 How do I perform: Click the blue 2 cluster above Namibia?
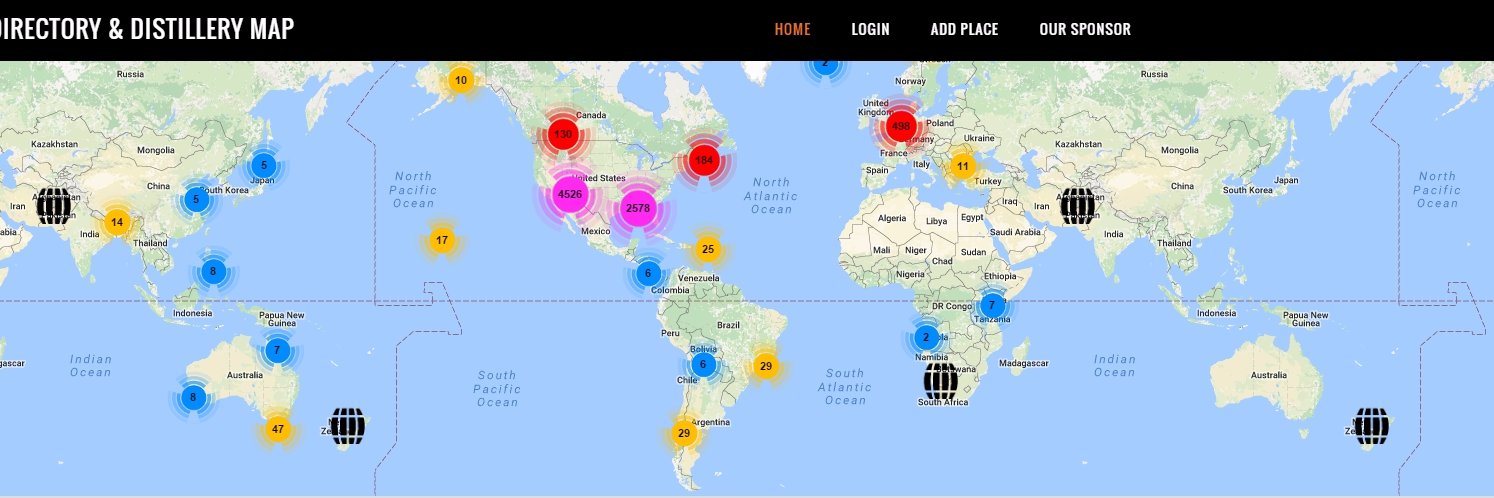[x=926, y=337]
